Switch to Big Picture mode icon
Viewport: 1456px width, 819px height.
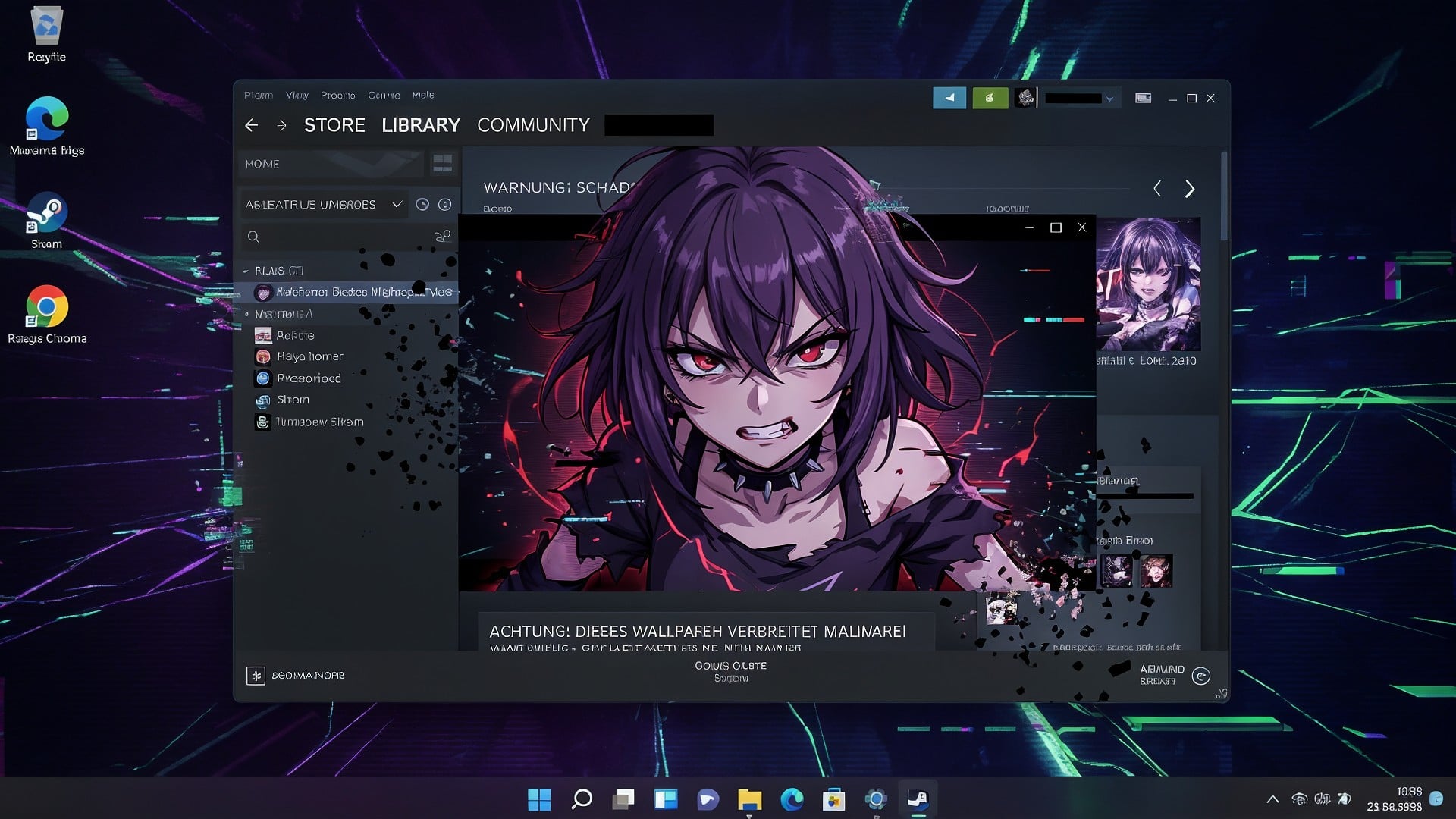pyautogui.click(x=1144, y=98)
